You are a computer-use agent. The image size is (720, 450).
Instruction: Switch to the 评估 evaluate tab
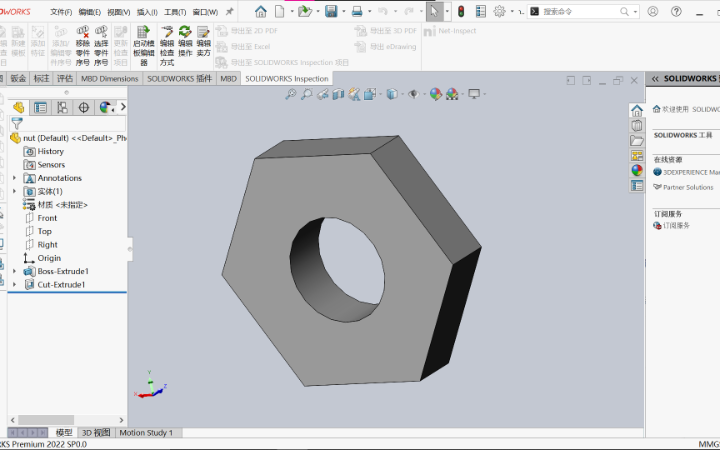(65, 79)
